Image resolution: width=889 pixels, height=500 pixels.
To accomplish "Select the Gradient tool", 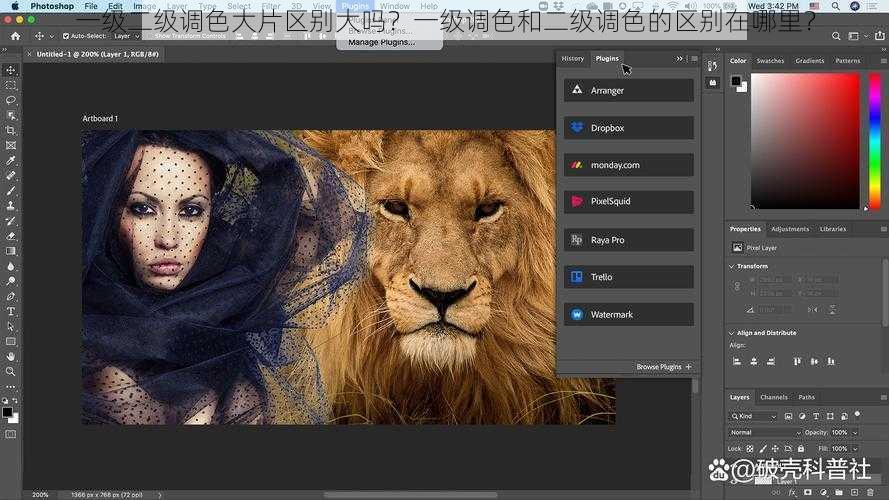I will 11,251.
